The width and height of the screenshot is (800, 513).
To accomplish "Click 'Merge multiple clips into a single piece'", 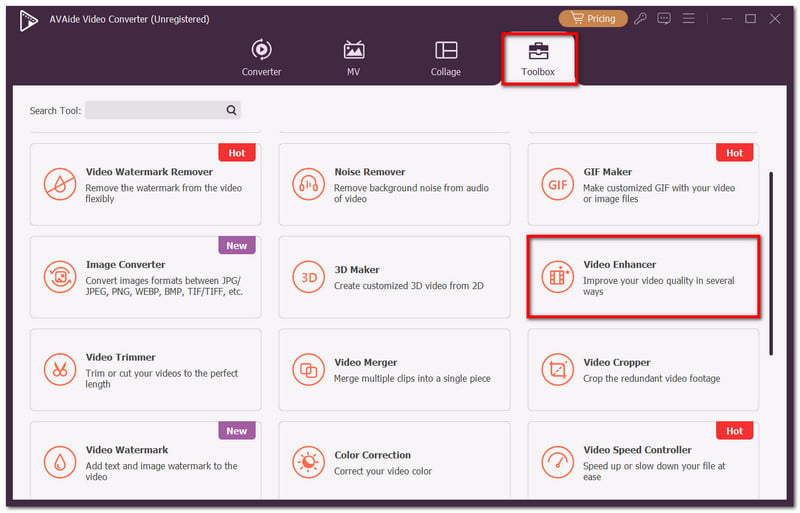I will [x=412, y=379].
